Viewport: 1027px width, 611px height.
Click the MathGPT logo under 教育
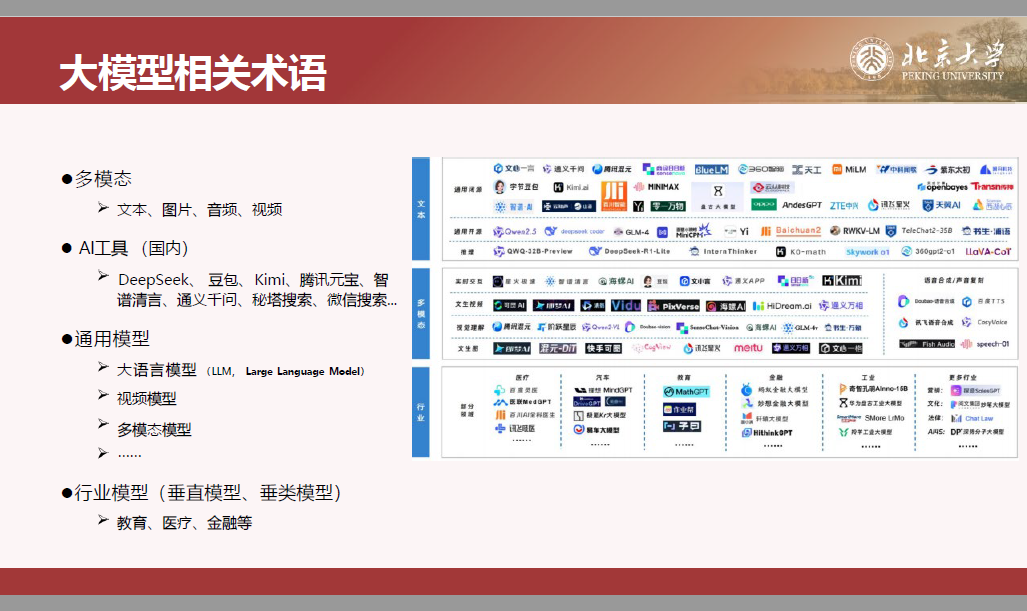(686, 392)
